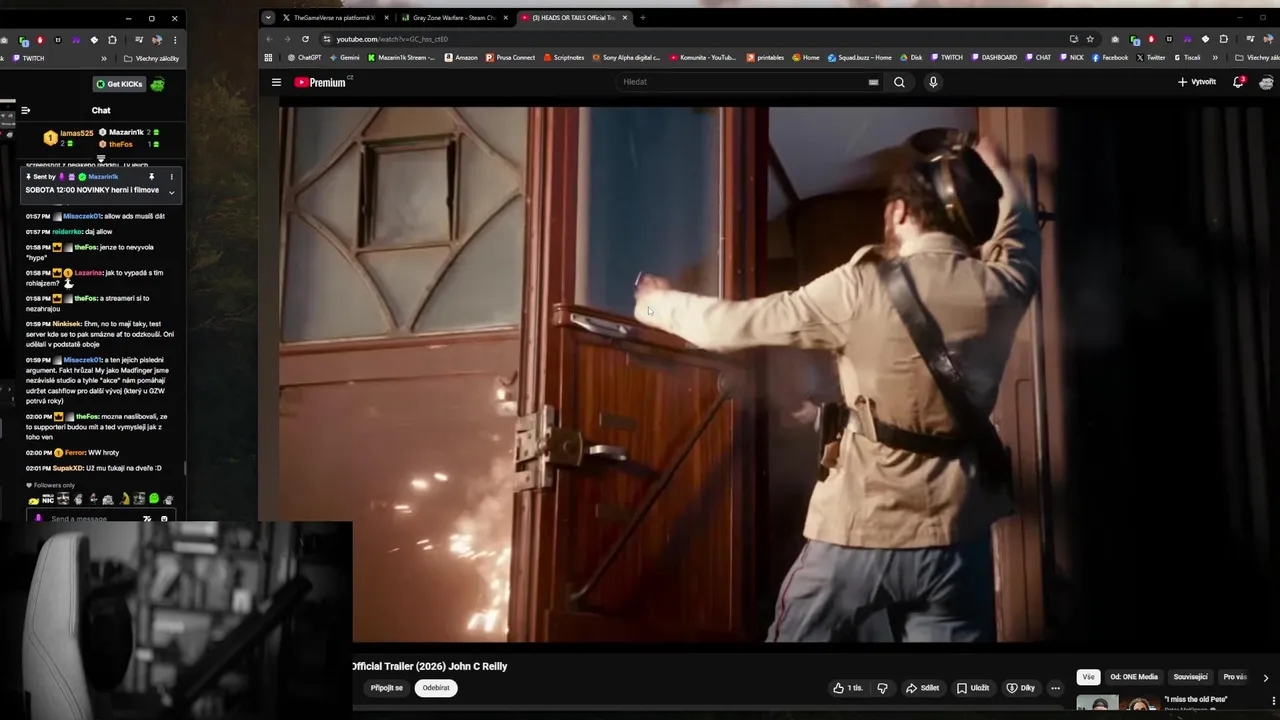Open YouTube account avatar menu

tap(1266, 82)
